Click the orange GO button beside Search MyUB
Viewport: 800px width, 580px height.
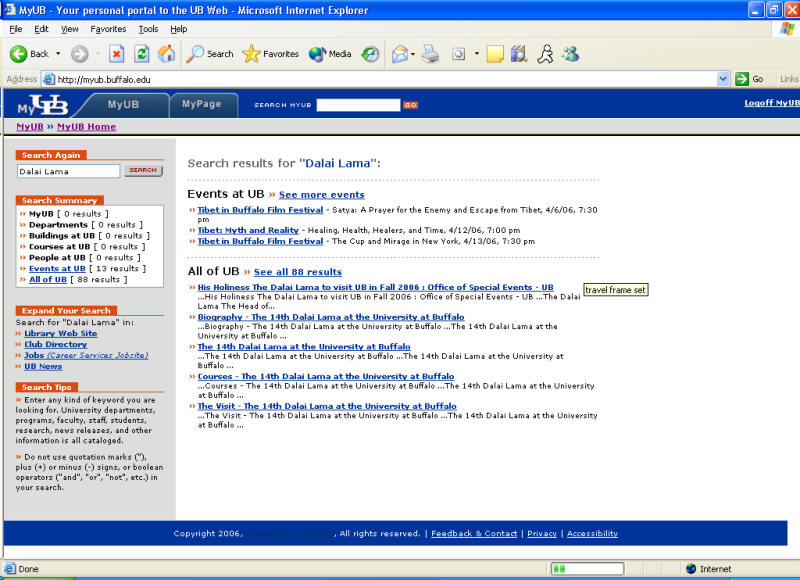coord(410,105)
